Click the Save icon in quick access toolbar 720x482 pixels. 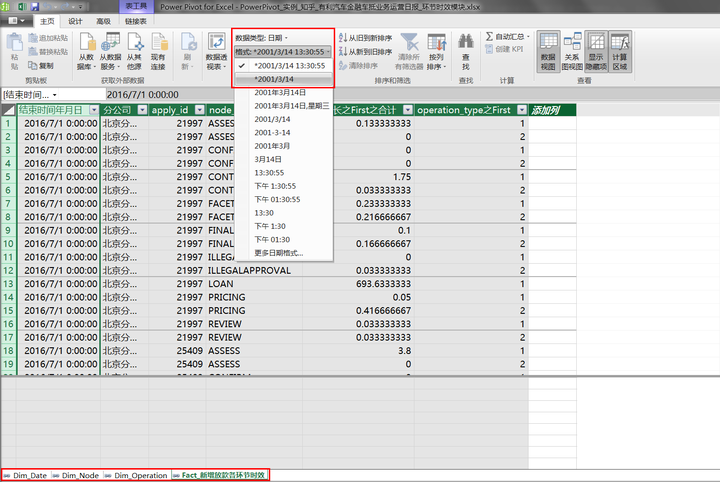pos(35,6)
